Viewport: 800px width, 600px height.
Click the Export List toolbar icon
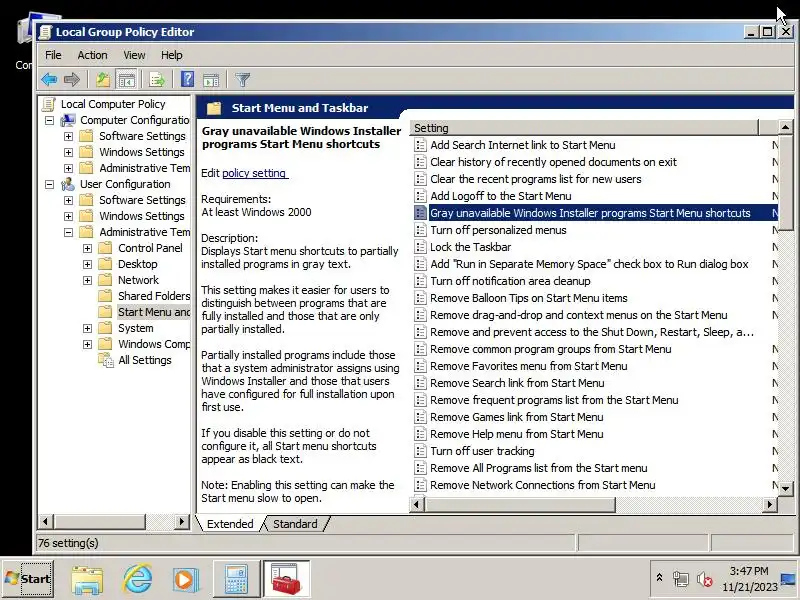[157, 80]
